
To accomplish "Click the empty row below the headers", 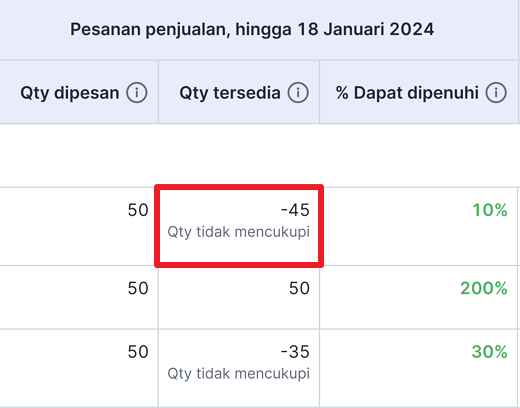I will pos(259,155).
